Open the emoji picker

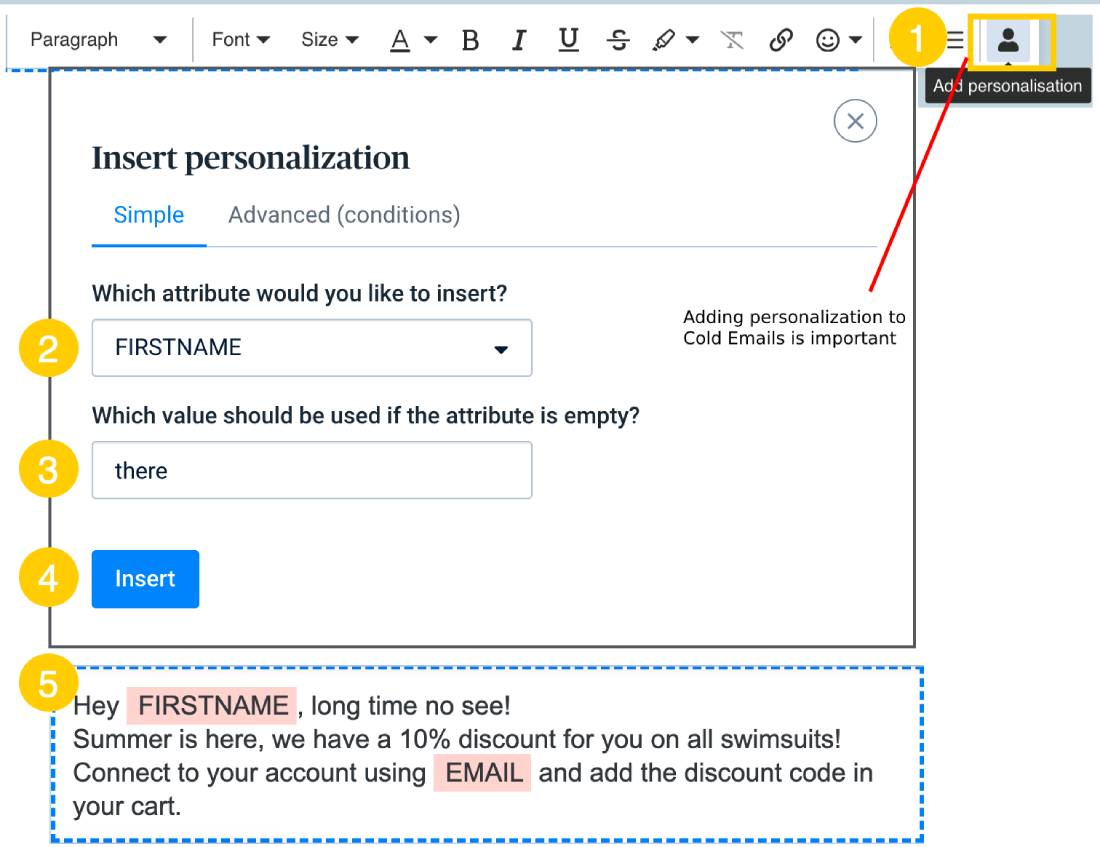pos(828,40)
